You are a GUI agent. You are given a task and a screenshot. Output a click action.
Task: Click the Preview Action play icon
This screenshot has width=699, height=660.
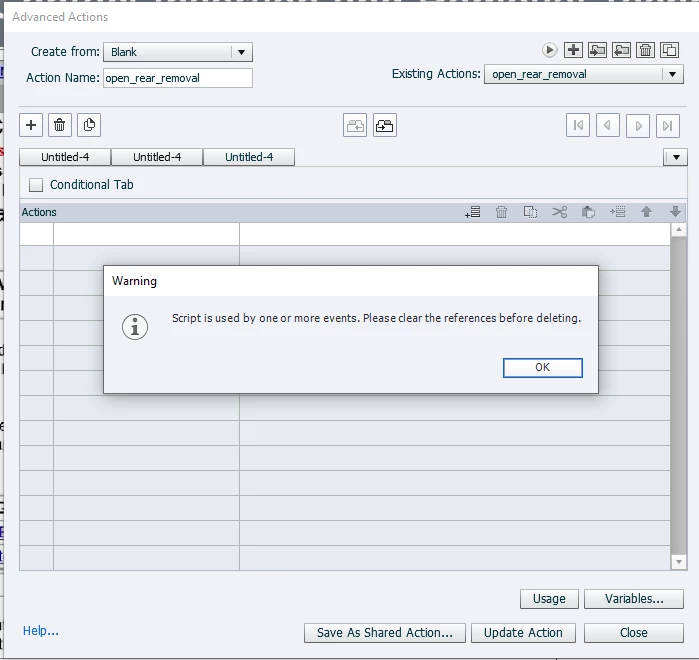coord(549,50)
